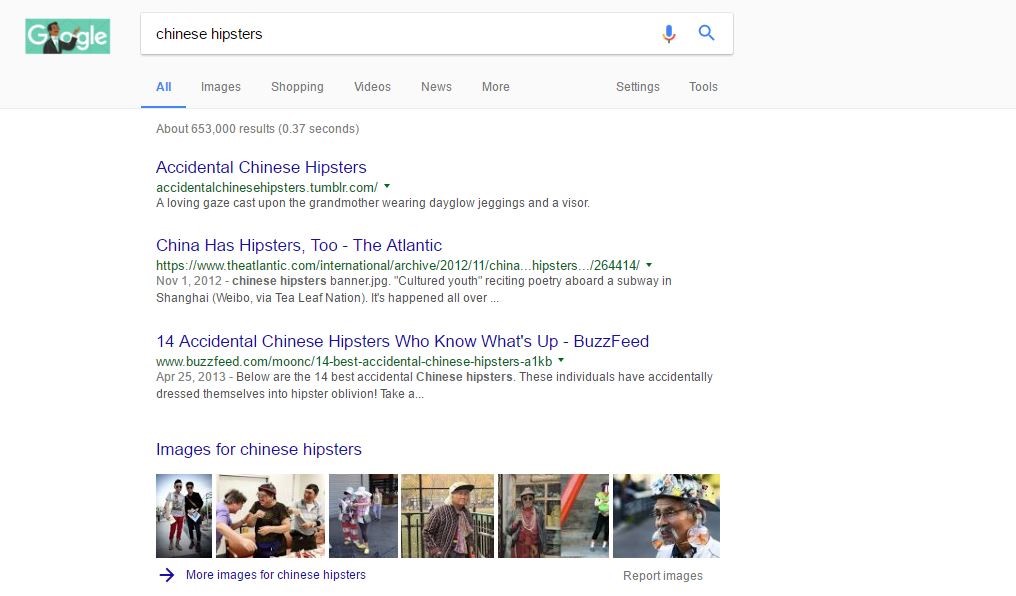
Task: Click the theatlantic.com green URL text
Action: (397, 266)
